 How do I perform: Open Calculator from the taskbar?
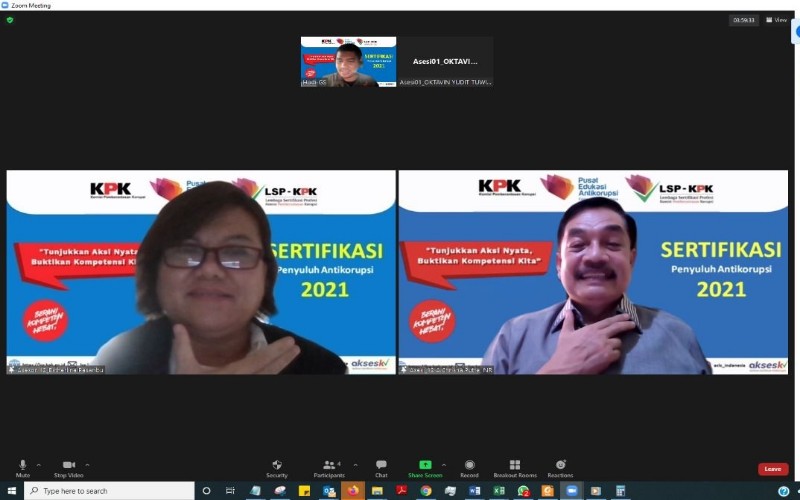click(620, 491)
